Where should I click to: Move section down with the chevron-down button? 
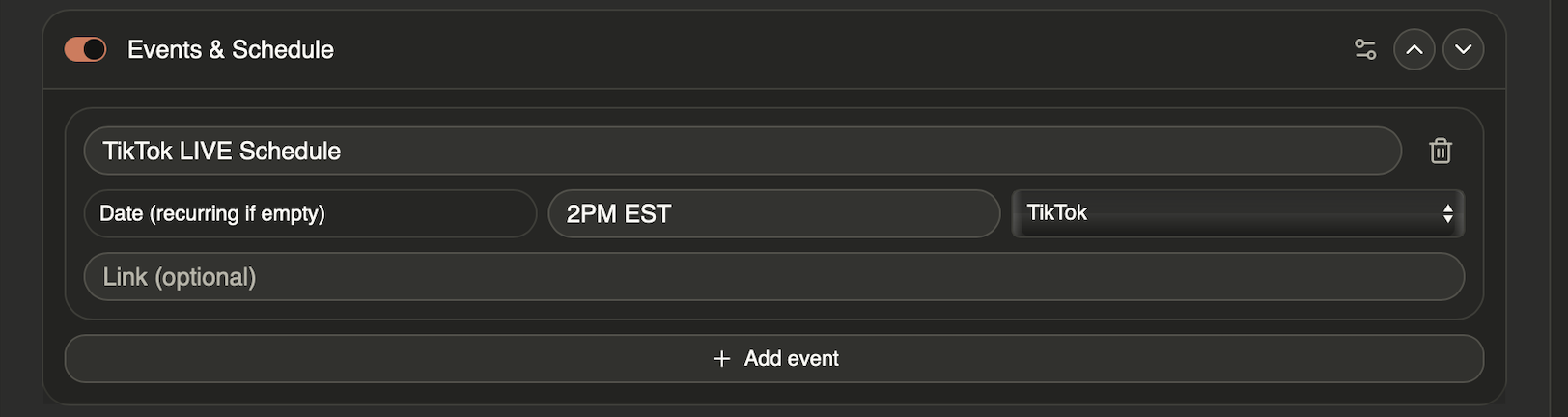point(1464,49)
